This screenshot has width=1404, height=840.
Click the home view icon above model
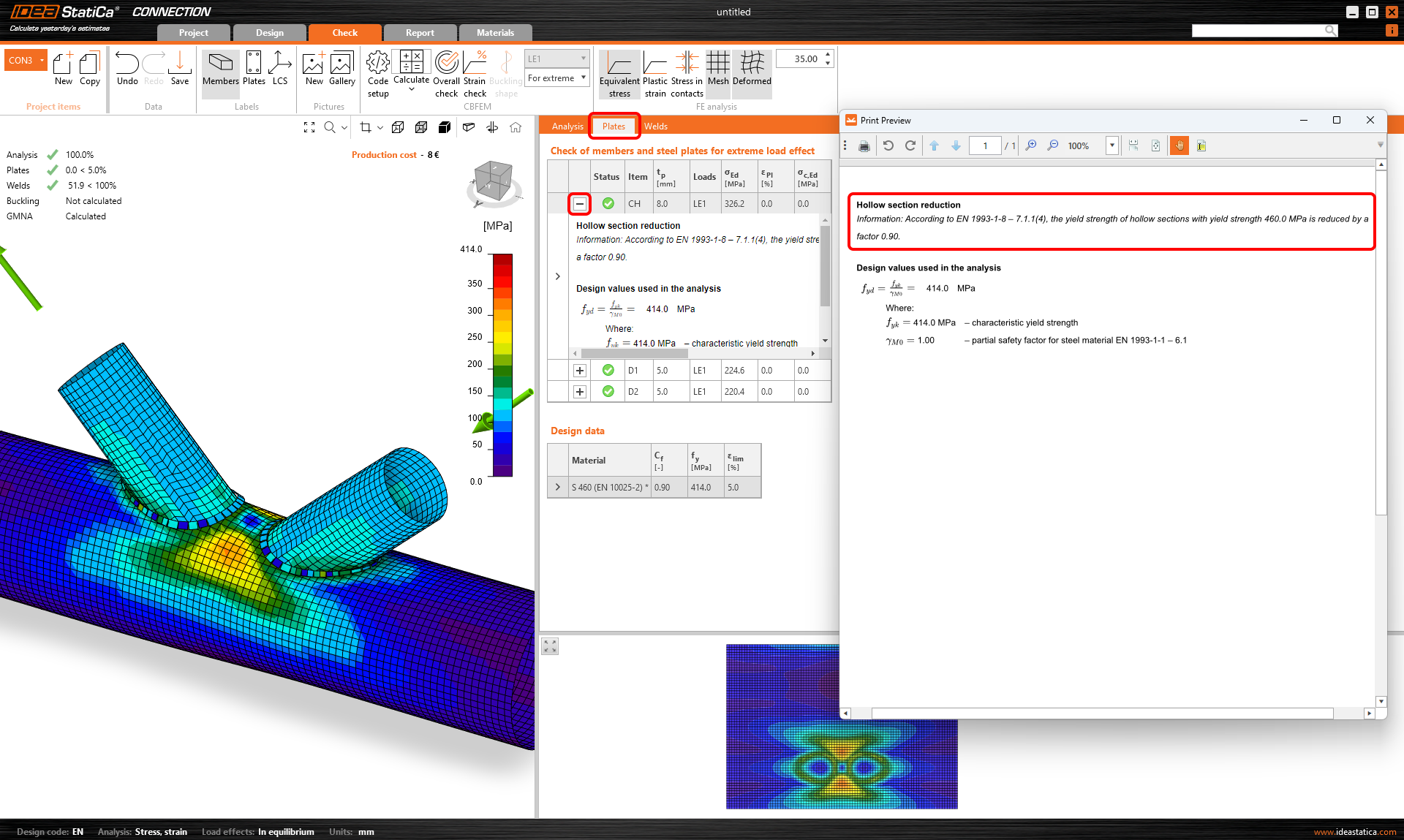pyautogui.click(x=516, y=127)
